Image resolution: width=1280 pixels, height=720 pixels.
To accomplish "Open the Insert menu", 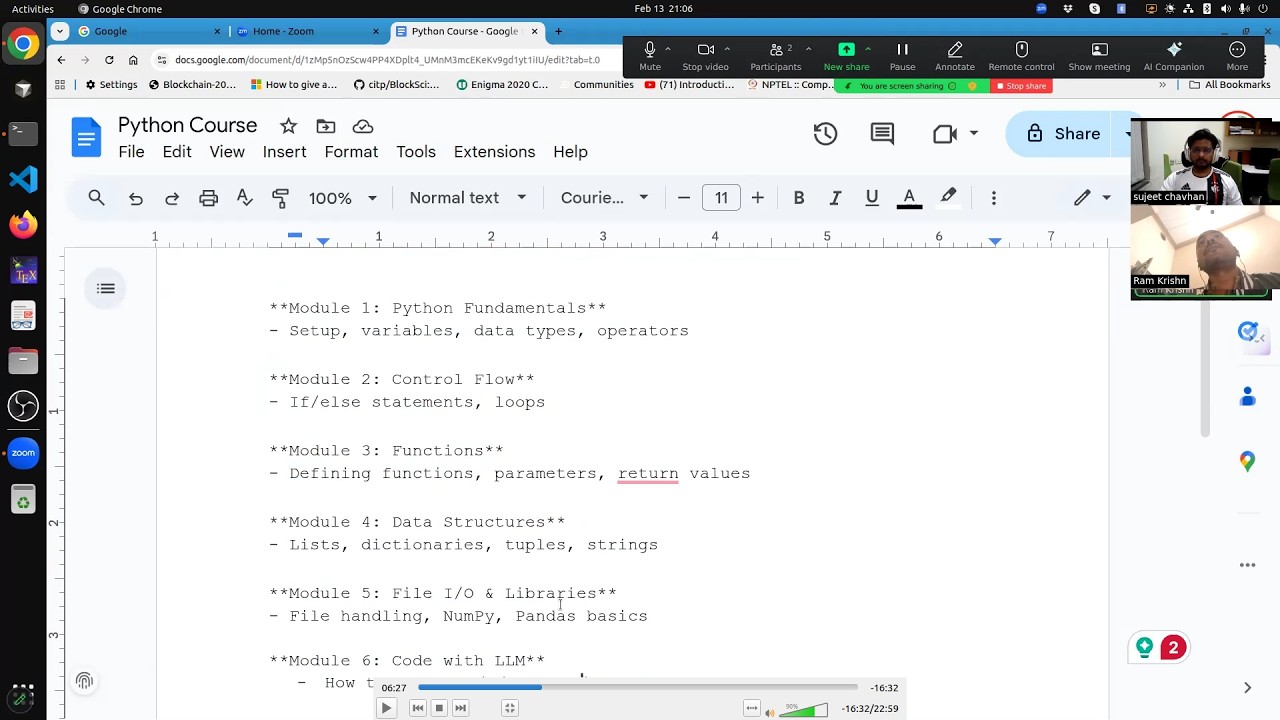I will point(284,152).
